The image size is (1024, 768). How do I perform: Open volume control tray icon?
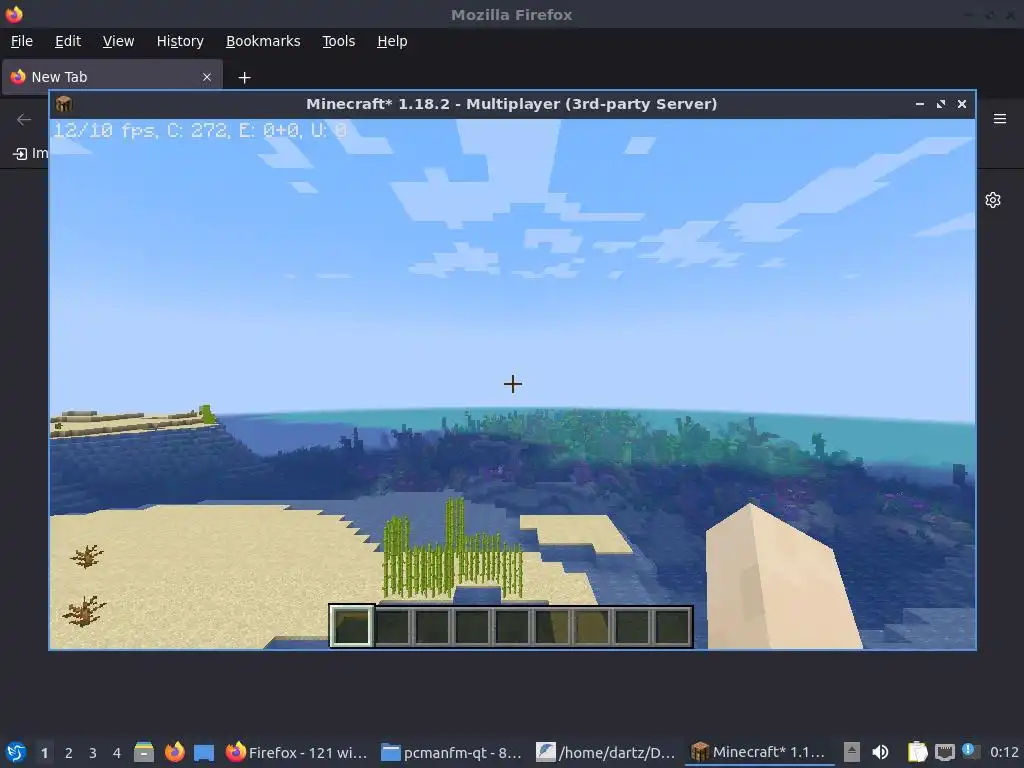click(880, 752)
